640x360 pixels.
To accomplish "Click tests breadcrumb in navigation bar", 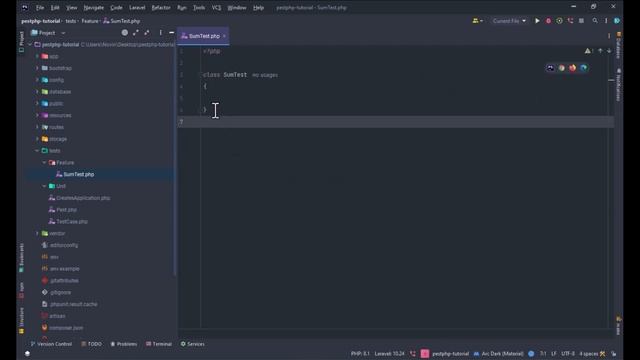I will [x=71, y=21].
